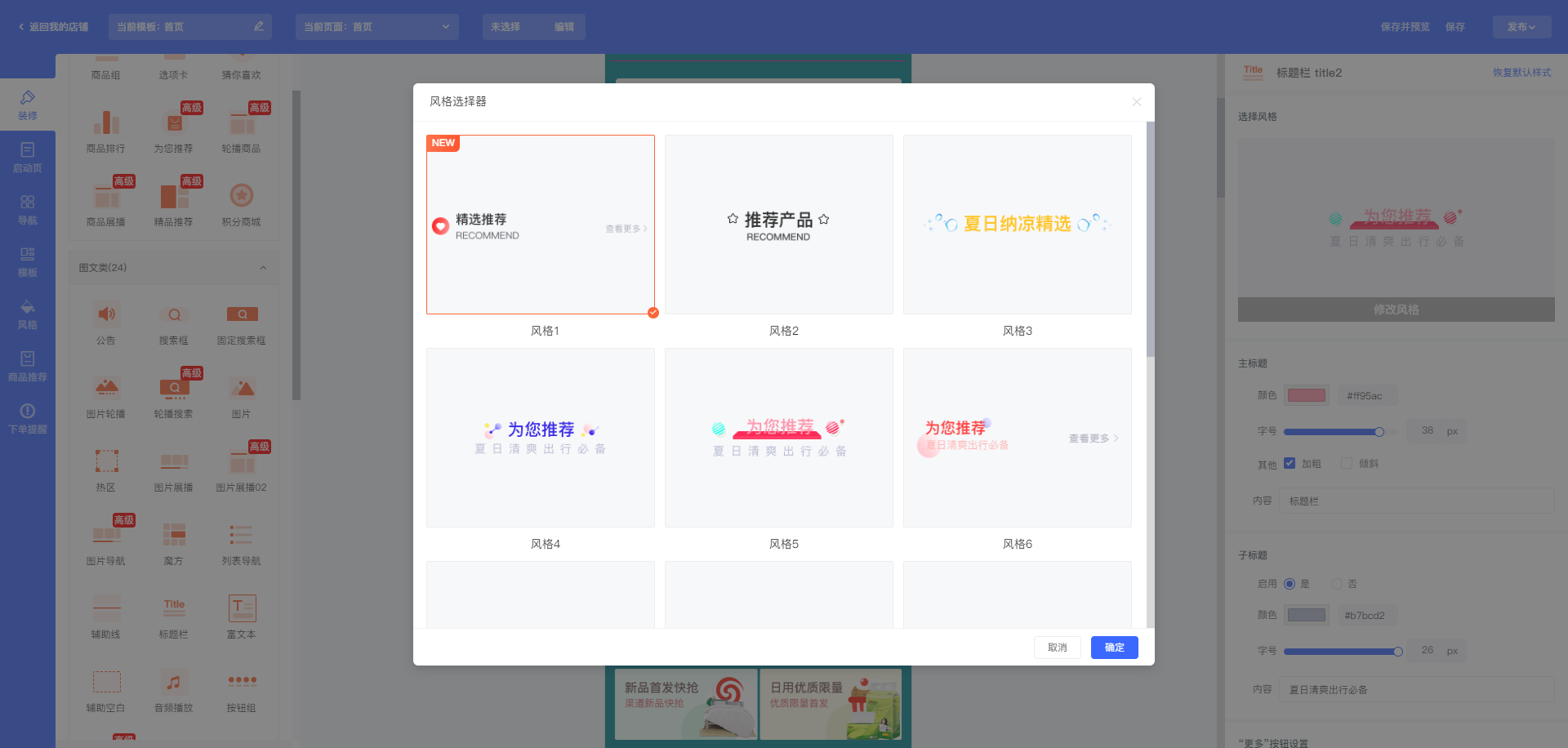
Task: Select the 音频播放 audio player icon
Action: [174, 683]
